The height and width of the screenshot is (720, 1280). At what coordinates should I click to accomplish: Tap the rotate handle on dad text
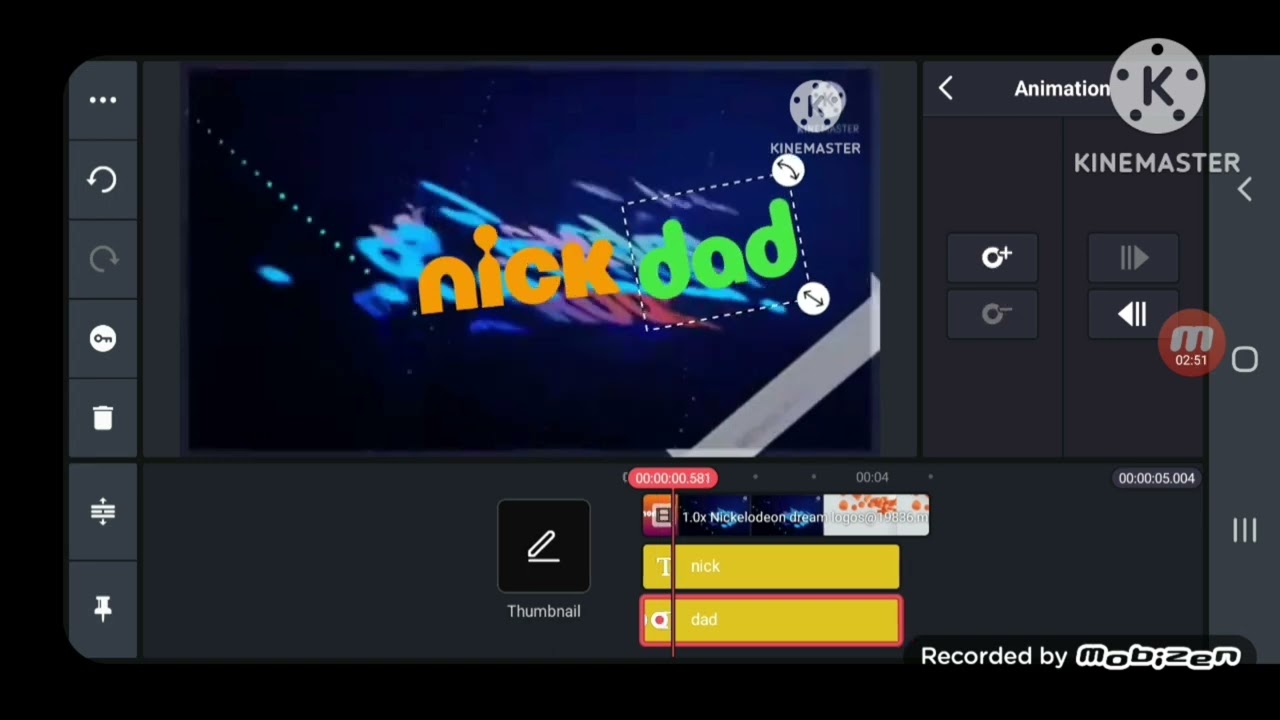(788, 171)
